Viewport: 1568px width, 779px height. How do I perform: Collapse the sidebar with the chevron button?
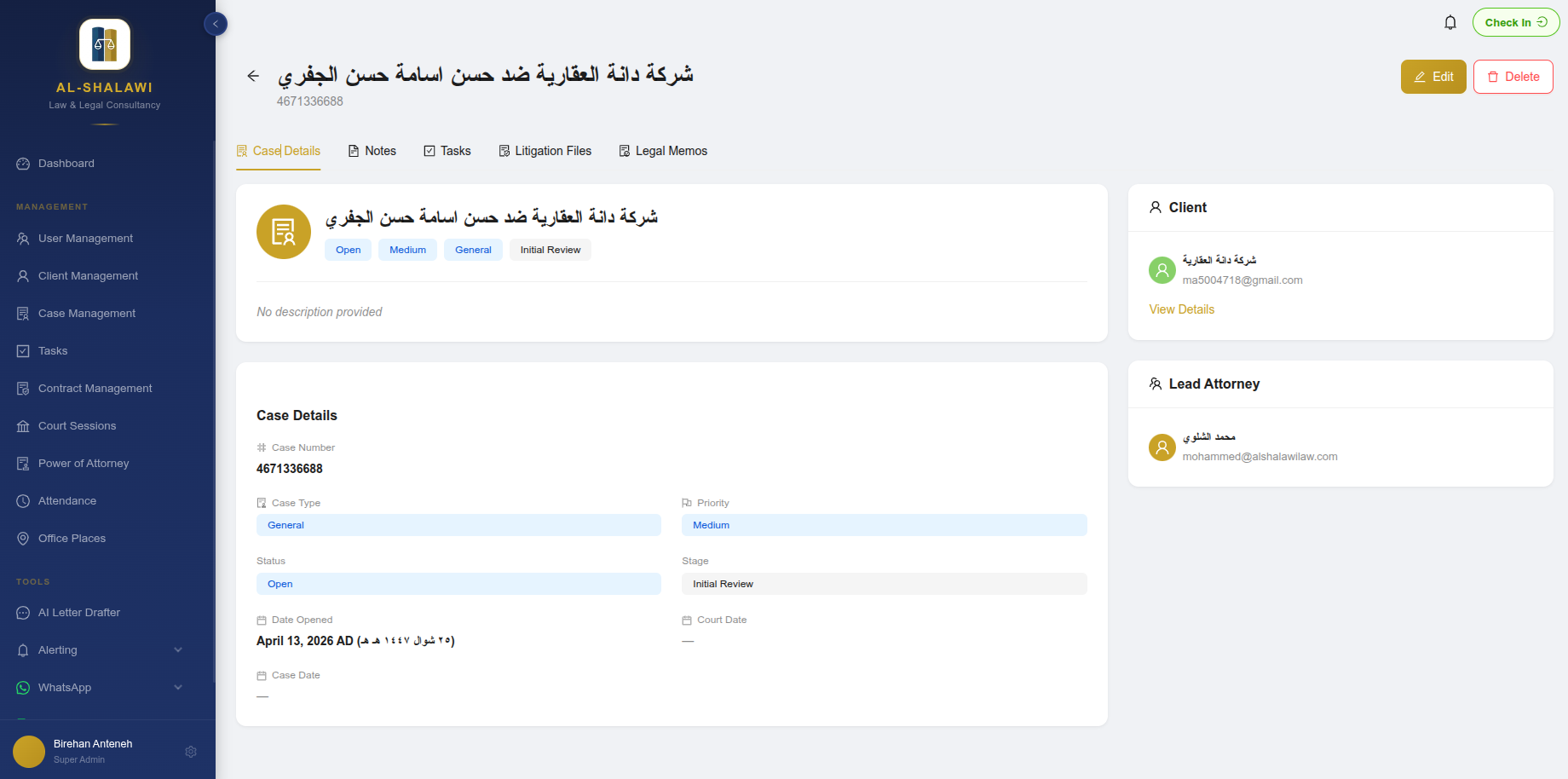click(x=216, y=23)
